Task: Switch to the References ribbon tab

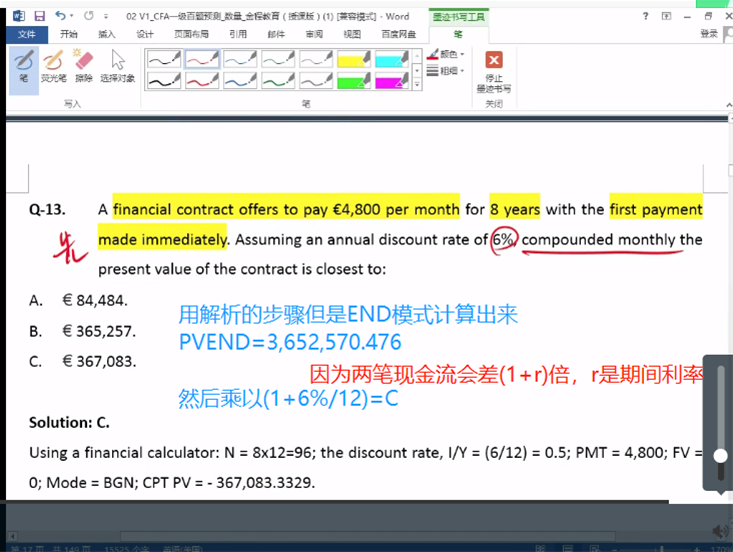Action: click(x=238, y=34)
